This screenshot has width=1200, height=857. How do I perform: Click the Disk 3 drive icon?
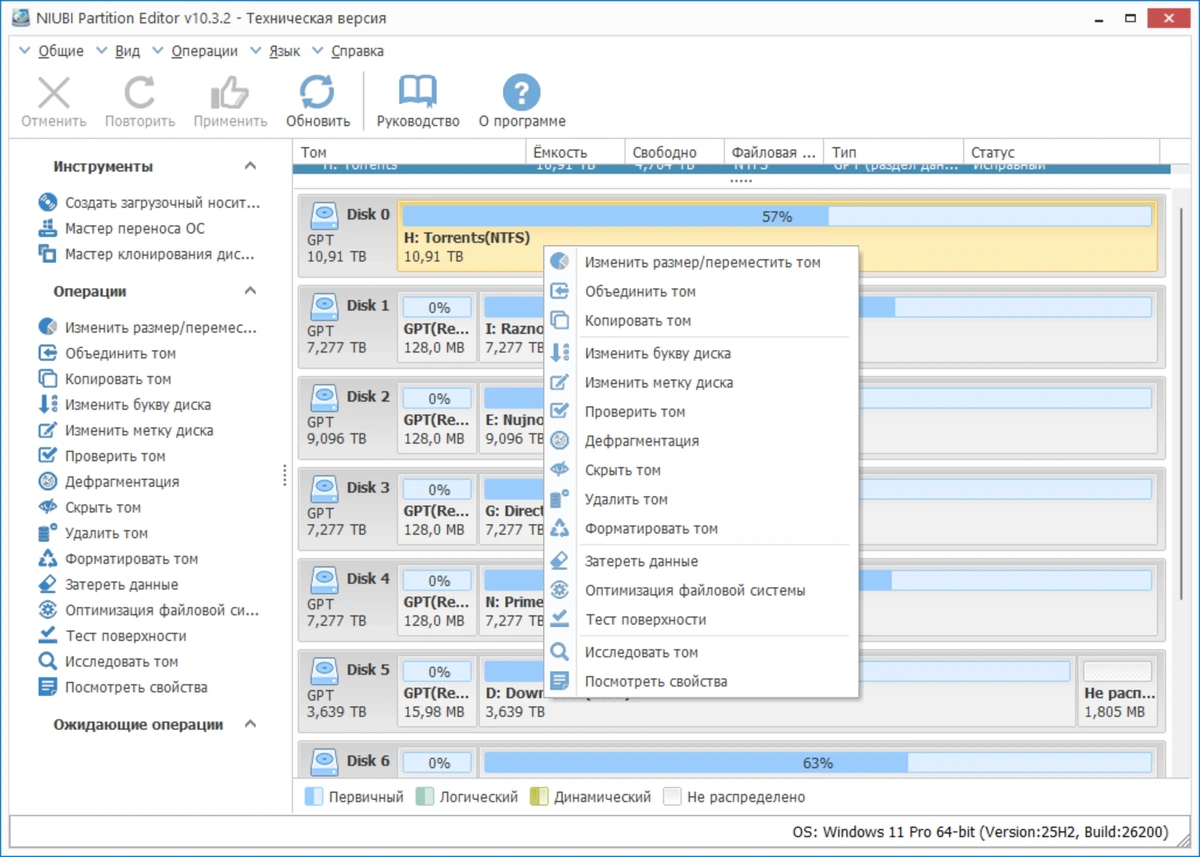pos(323,488)
